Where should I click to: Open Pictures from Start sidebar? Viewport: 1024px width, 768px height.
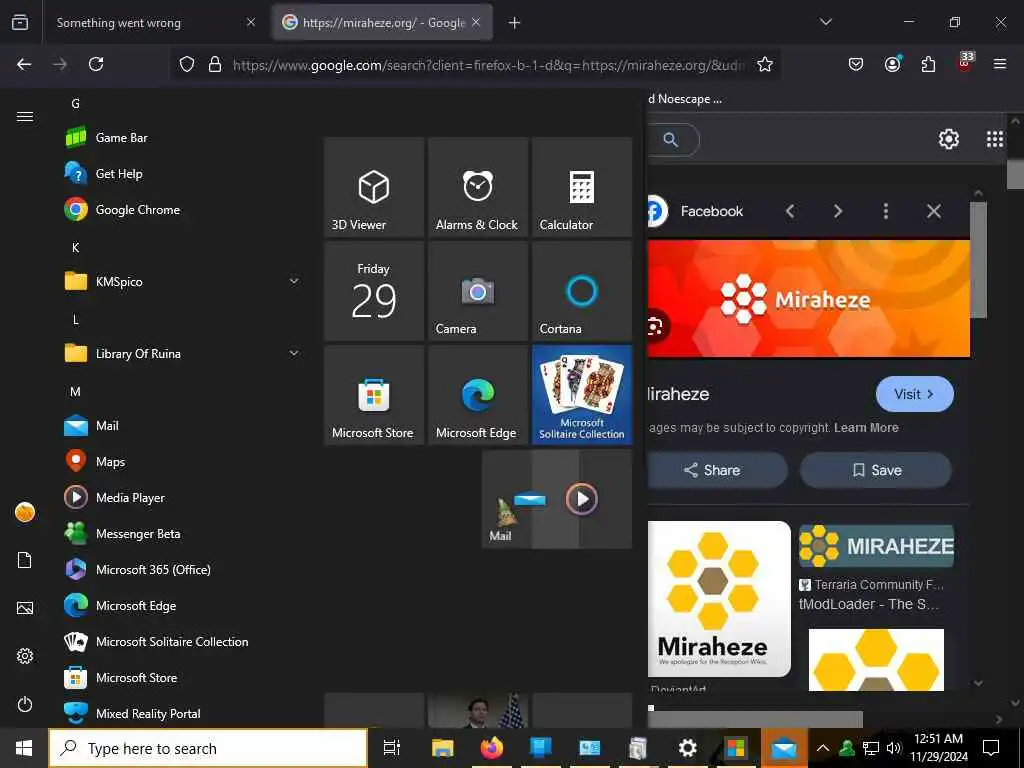click(x=25, y=608)
